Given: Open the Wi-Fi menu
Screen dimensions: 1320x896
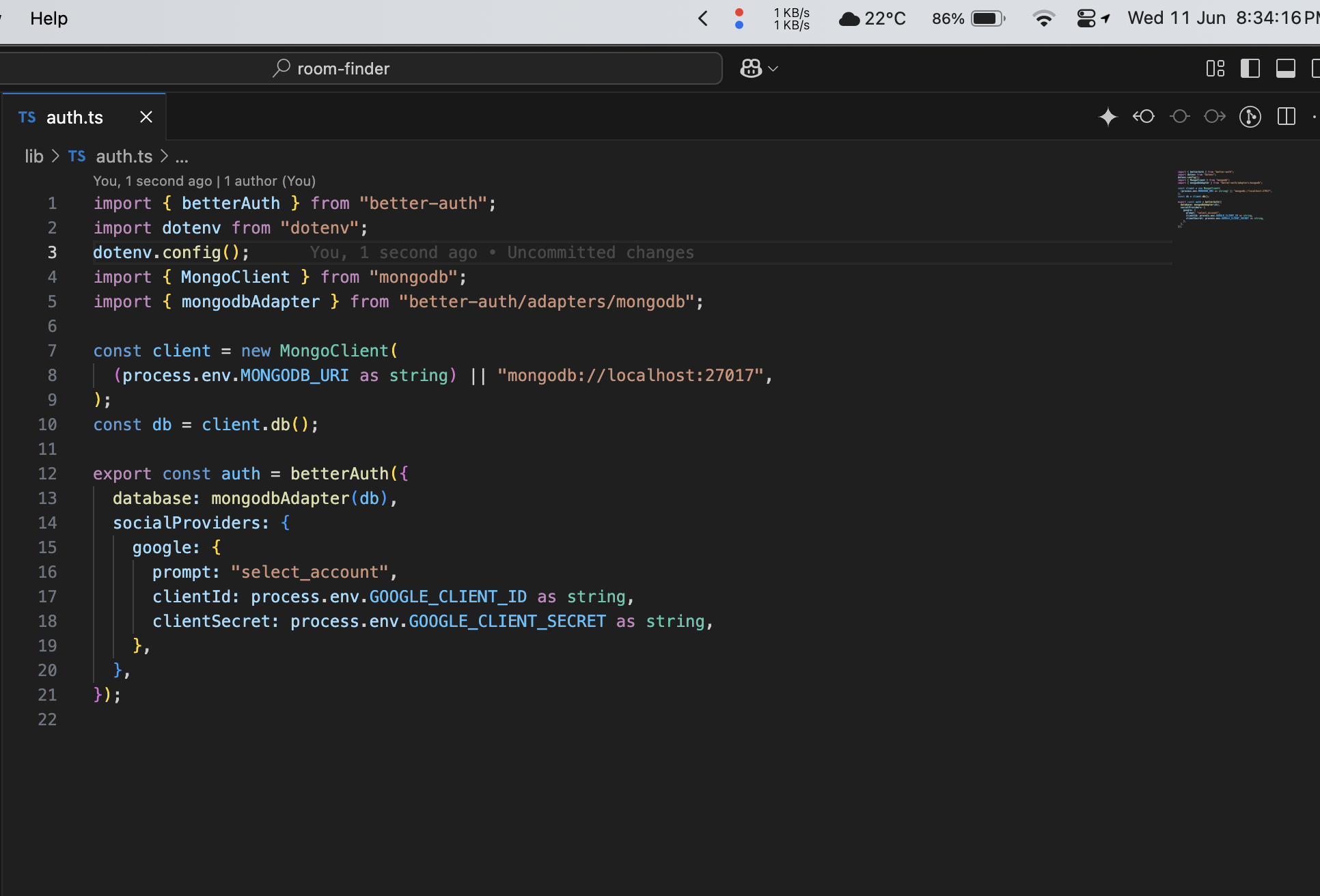Looking at the screenshot, I should click(1043, 18).
